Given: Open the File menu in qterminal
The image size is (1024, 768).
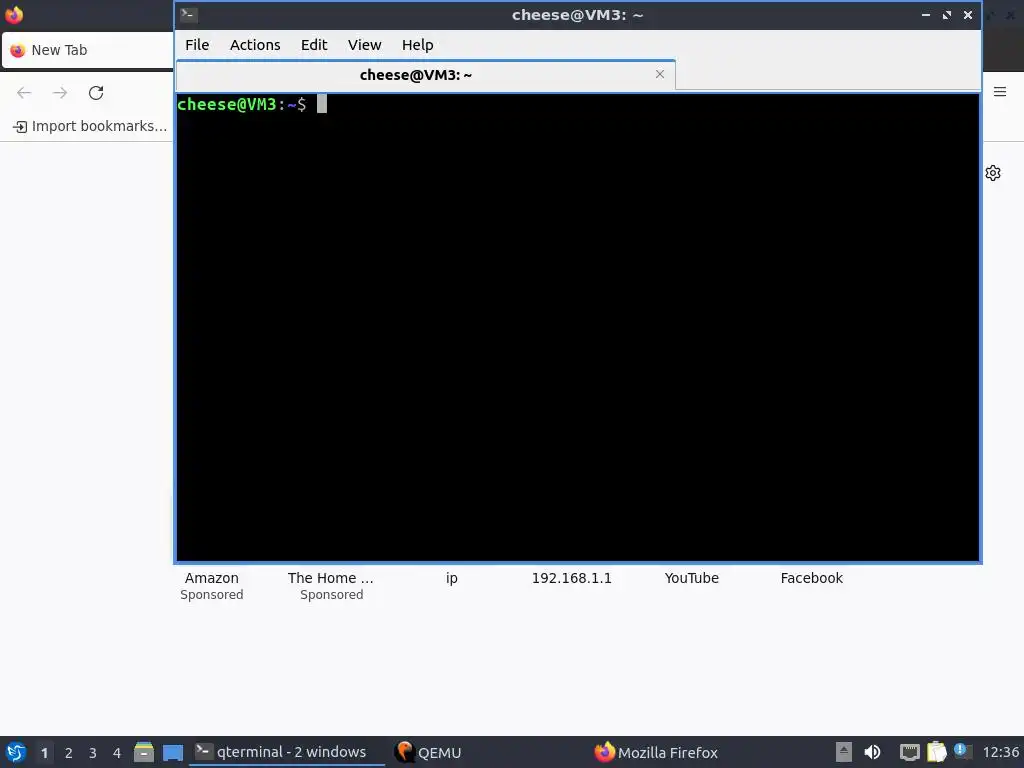Looking at the screenshot, I should [x=197, y=45].
